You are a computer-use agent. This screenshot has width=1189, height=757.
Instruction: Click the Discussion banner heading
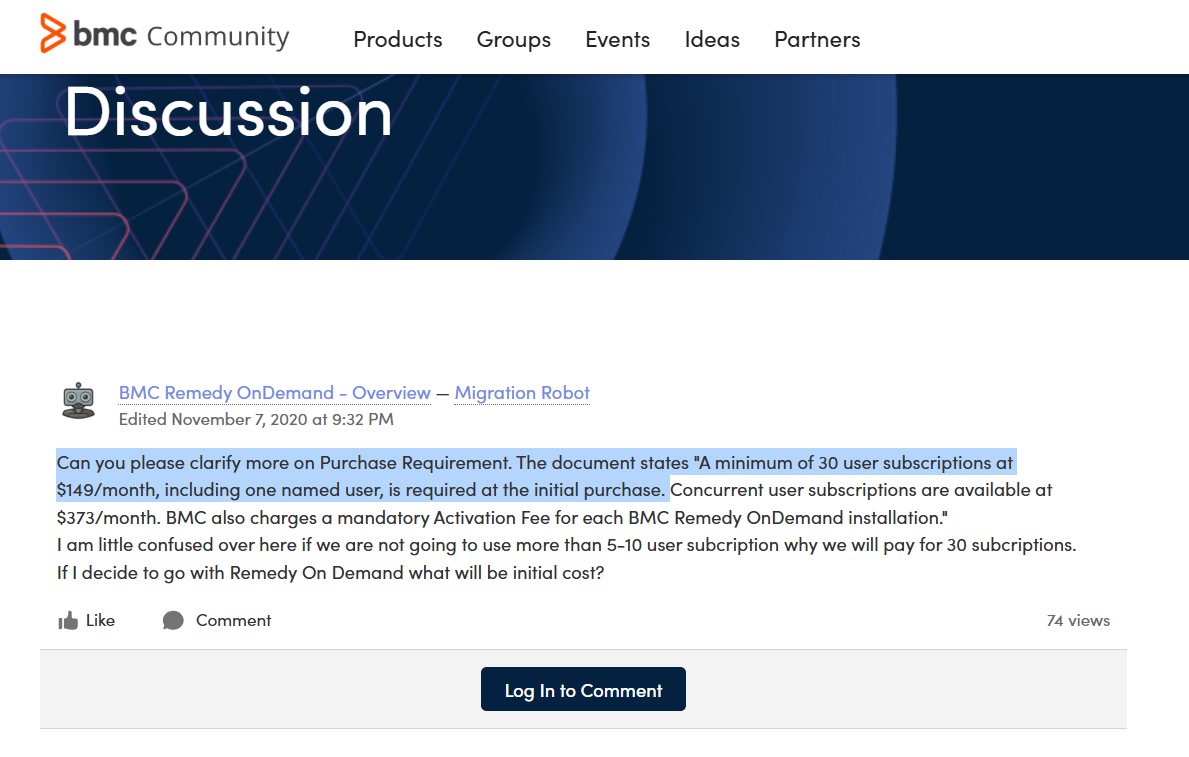pos(228,112)
